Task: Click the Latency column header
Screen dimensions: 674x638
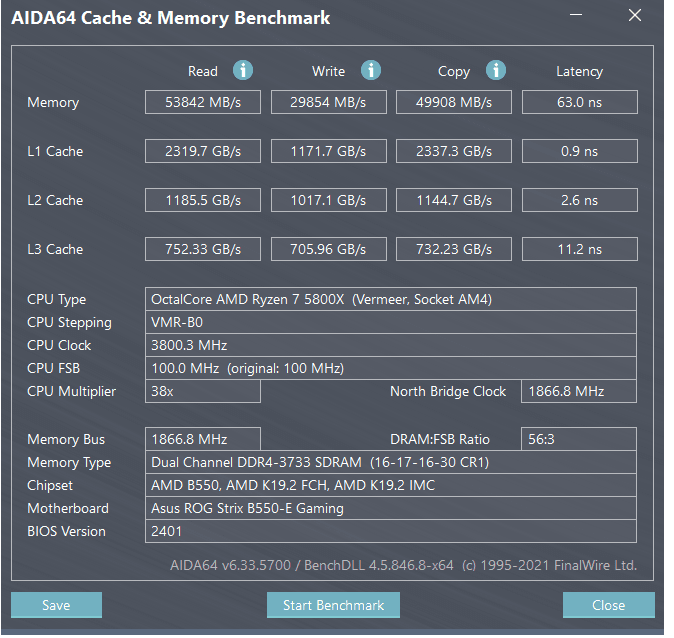Action: tap(580, 72)
